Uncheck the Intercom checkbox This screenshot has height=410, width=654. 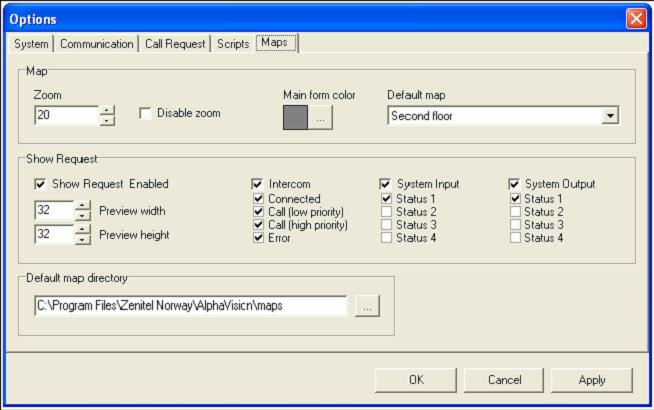tap(258, 184)
